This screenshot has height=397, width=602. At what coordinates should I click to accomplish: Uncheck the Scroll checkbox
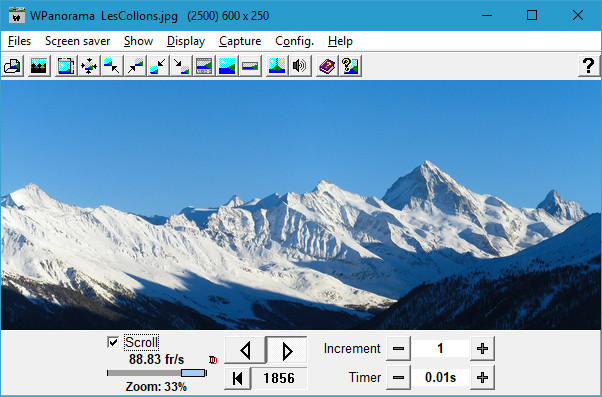point(113,342)
